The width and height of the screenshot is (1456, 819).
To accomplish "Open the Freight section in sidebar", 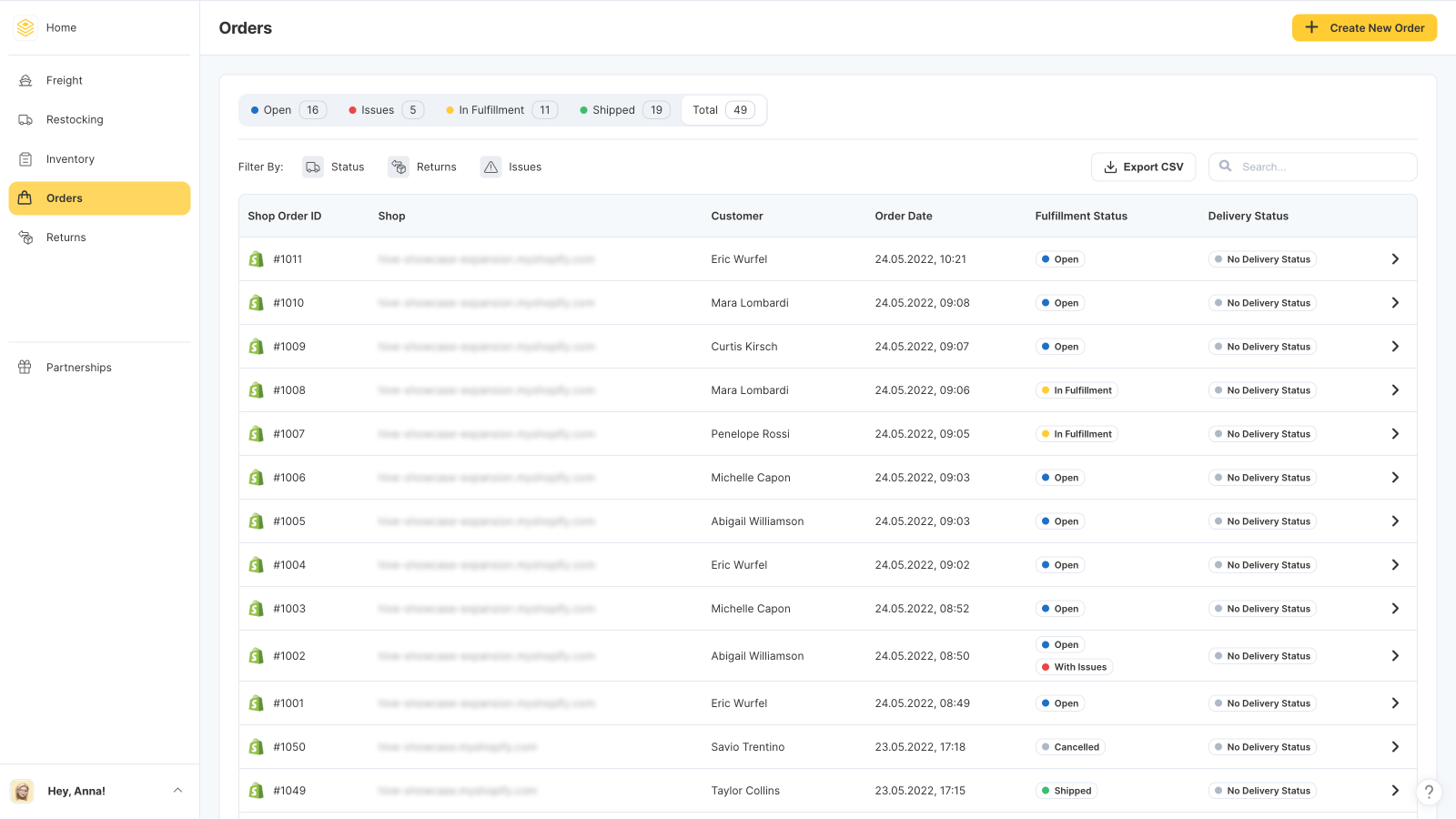I will click(x=64, y=80).
